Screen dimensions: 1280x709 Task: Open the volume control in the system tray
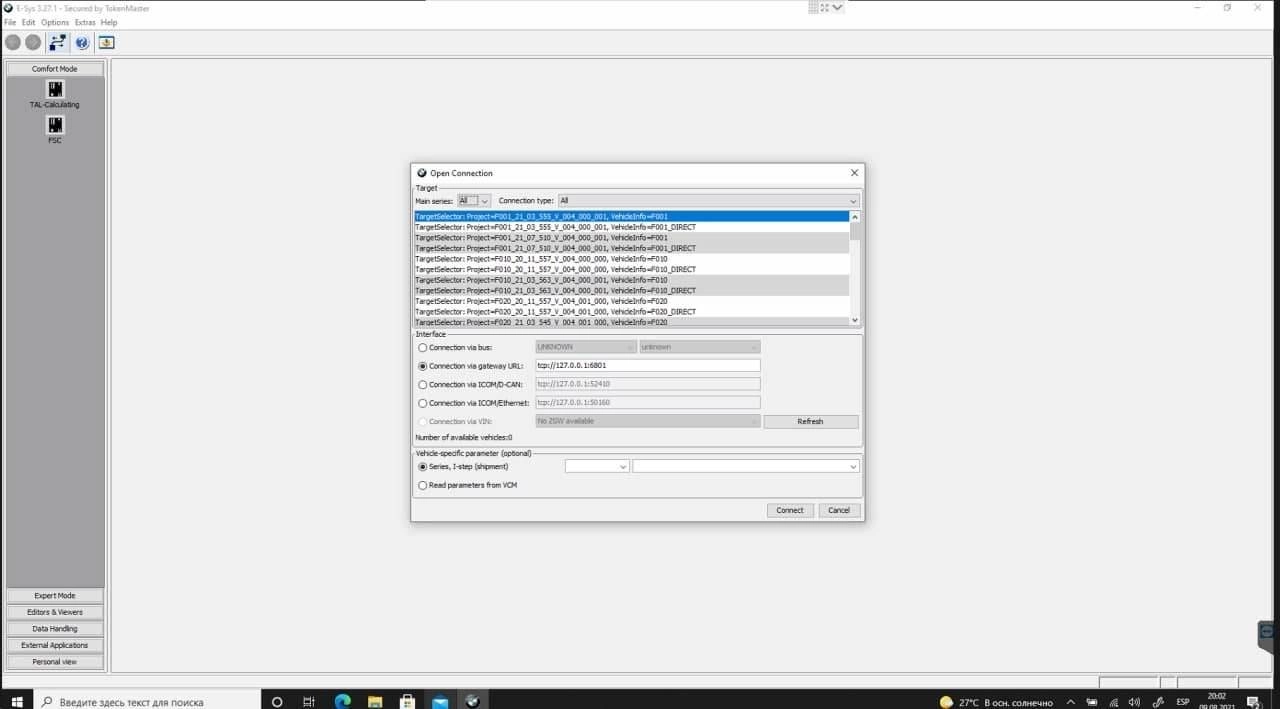pyautogui.click(x=1134, y=702)
